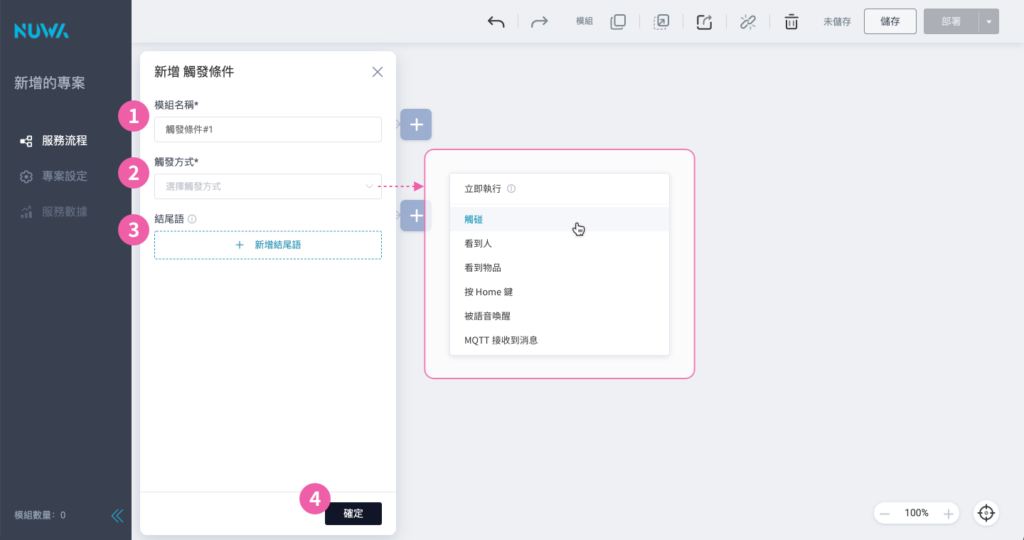Image resolution: width=1024 pixels, height=540 pixels.
Task: Click the export share icon in toolbar
Action: click(x=704, y=22)
